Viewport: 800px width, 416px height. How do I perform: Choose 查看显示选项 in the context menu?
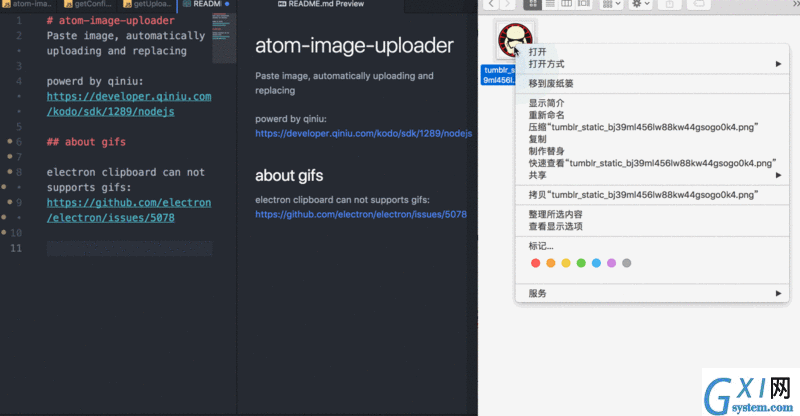coord(653,226)
